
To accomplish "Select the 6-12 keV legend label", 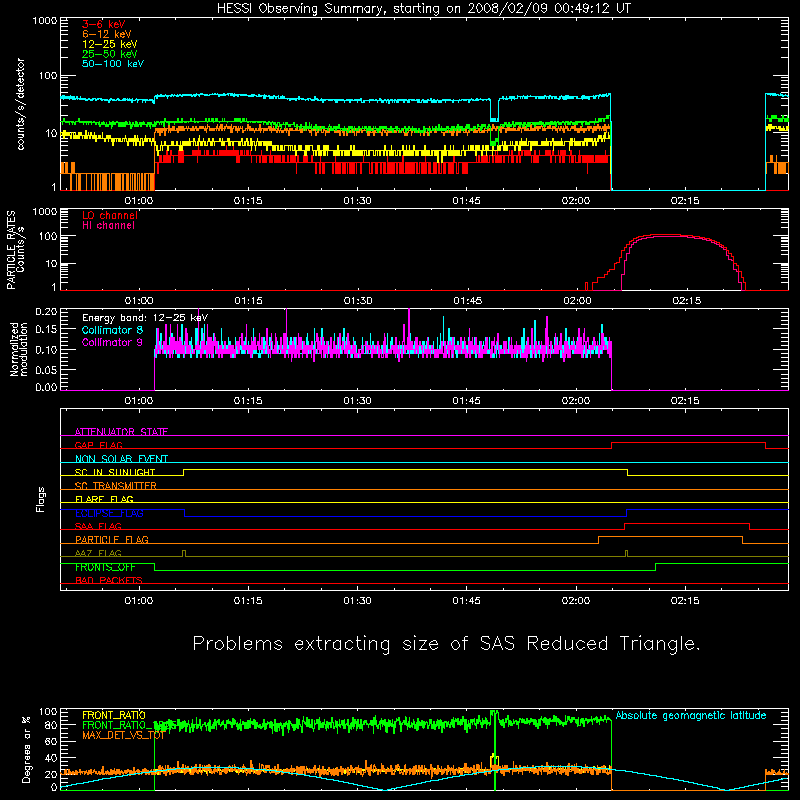I will 107,34.
